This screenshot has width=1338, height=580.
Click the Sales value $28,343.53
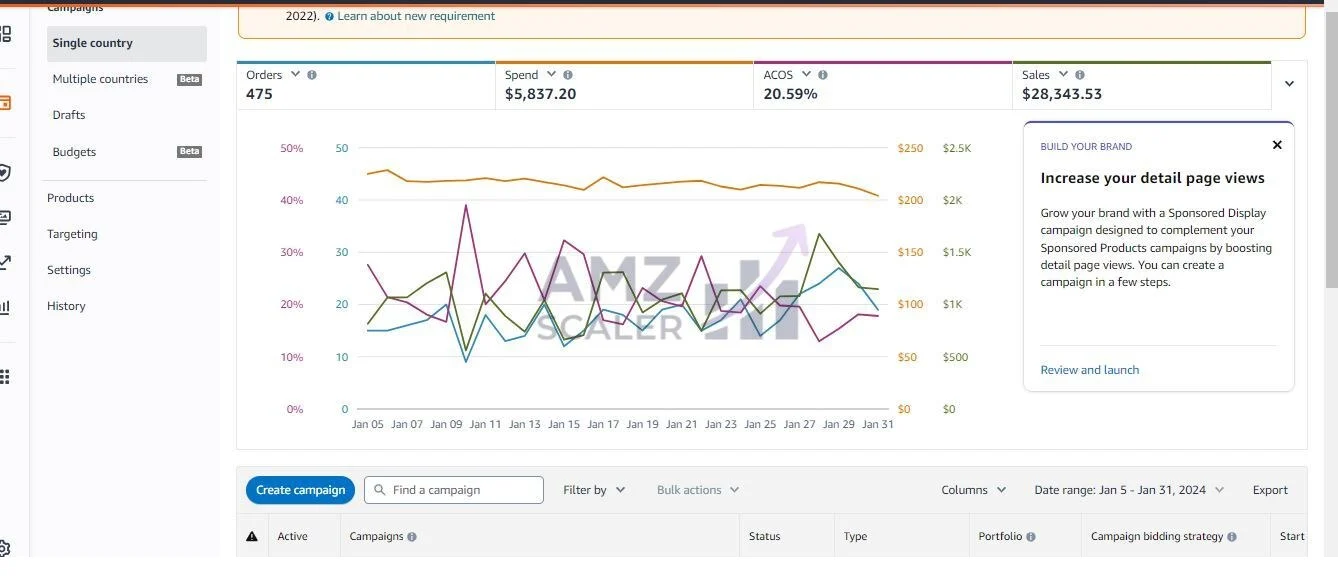(1062, 94)
